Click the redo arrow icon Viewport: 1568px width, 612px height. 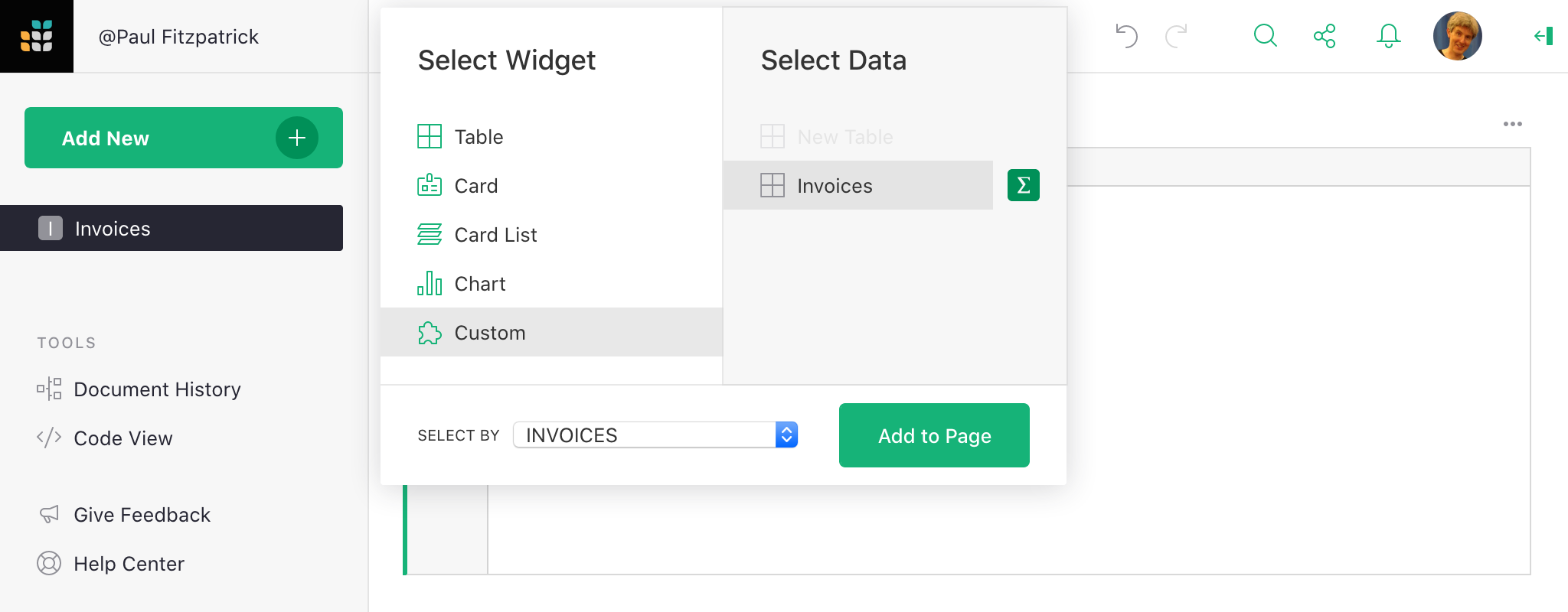(1176, 36)
